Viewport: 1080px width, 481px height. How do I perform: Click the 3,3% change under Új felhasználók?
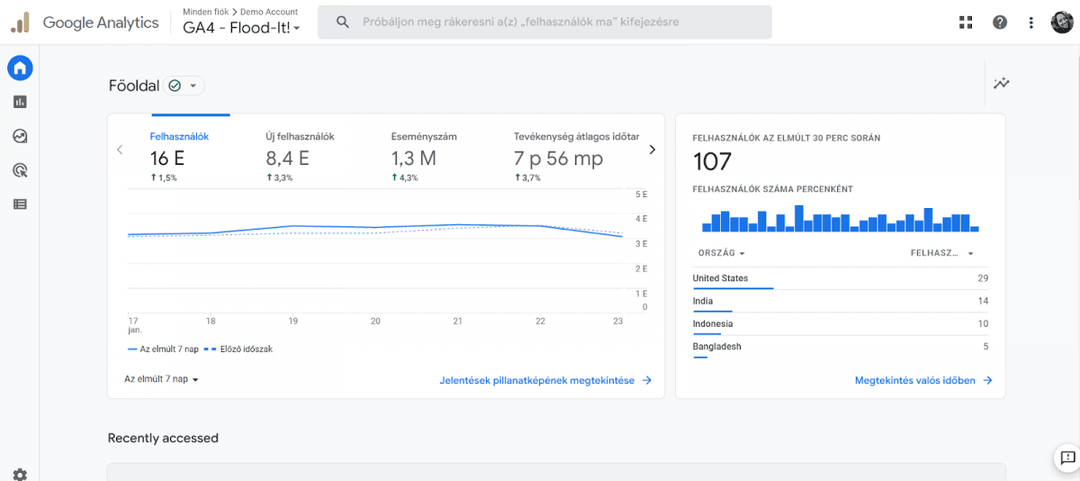[x=279, y=178]
